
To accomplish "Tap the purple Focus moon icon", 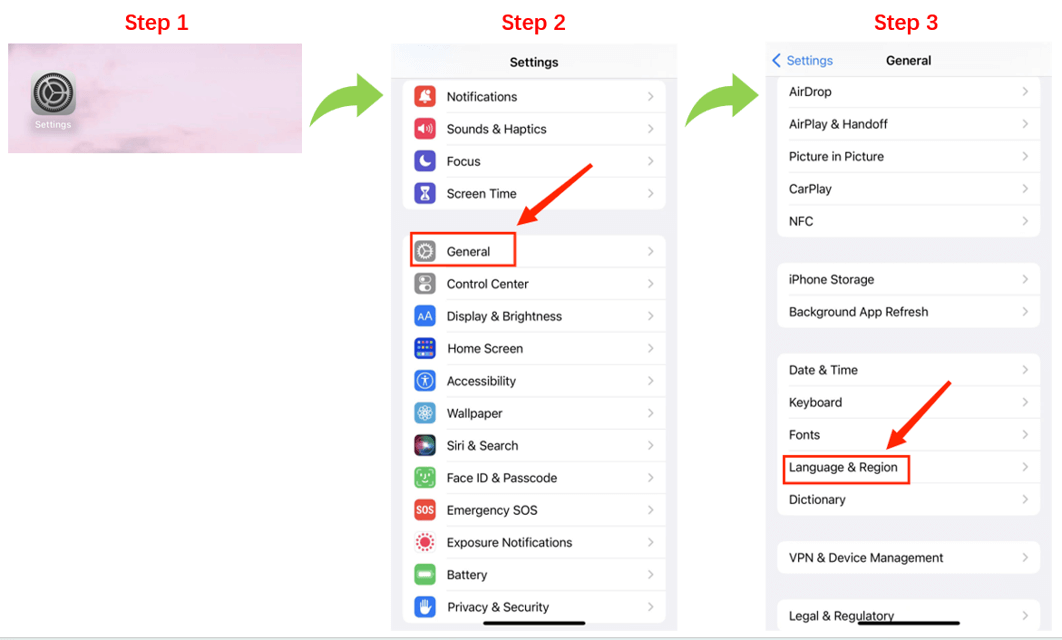I will (425, 161).
